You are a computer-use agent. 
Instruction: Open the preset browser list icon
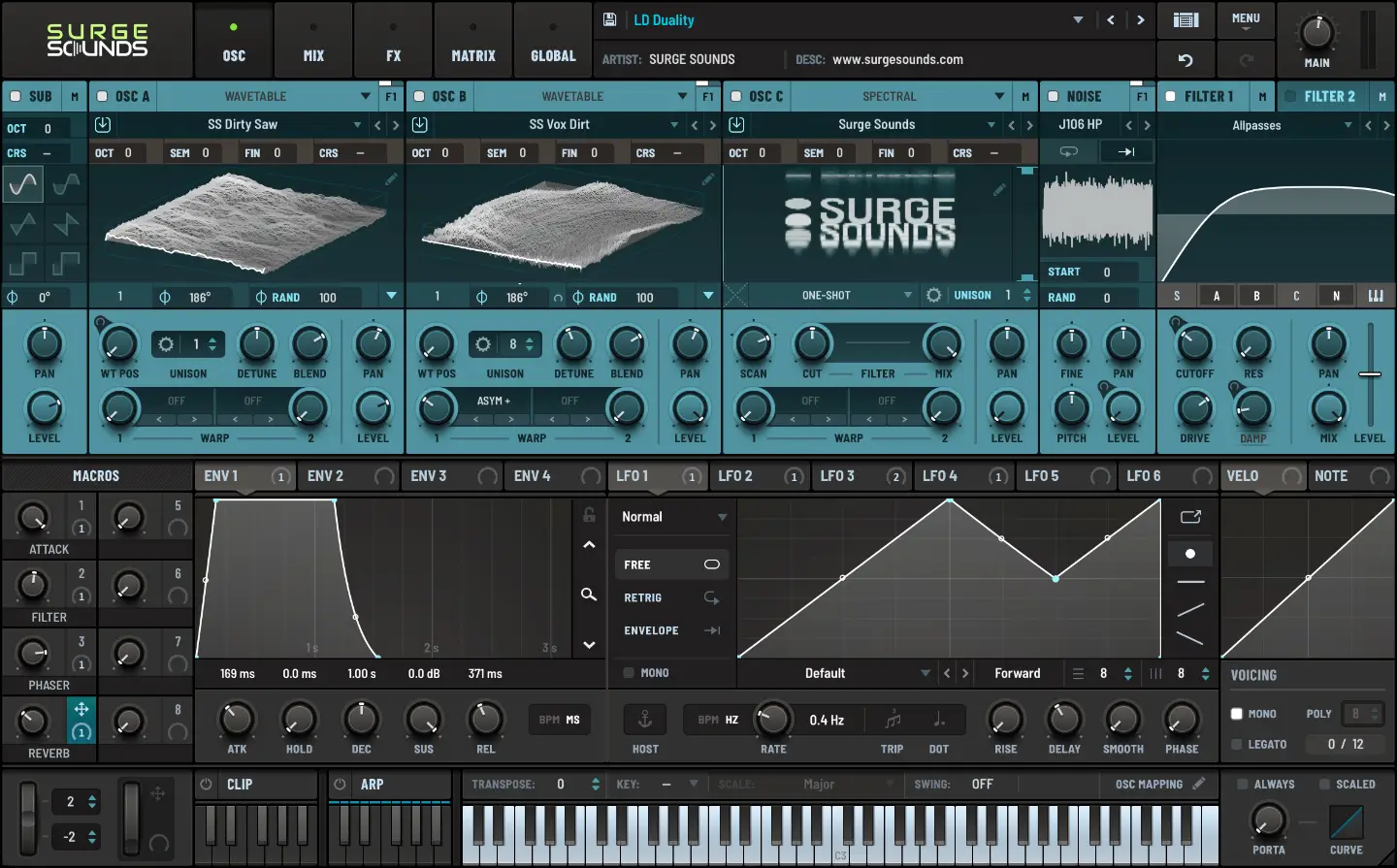1186,20
